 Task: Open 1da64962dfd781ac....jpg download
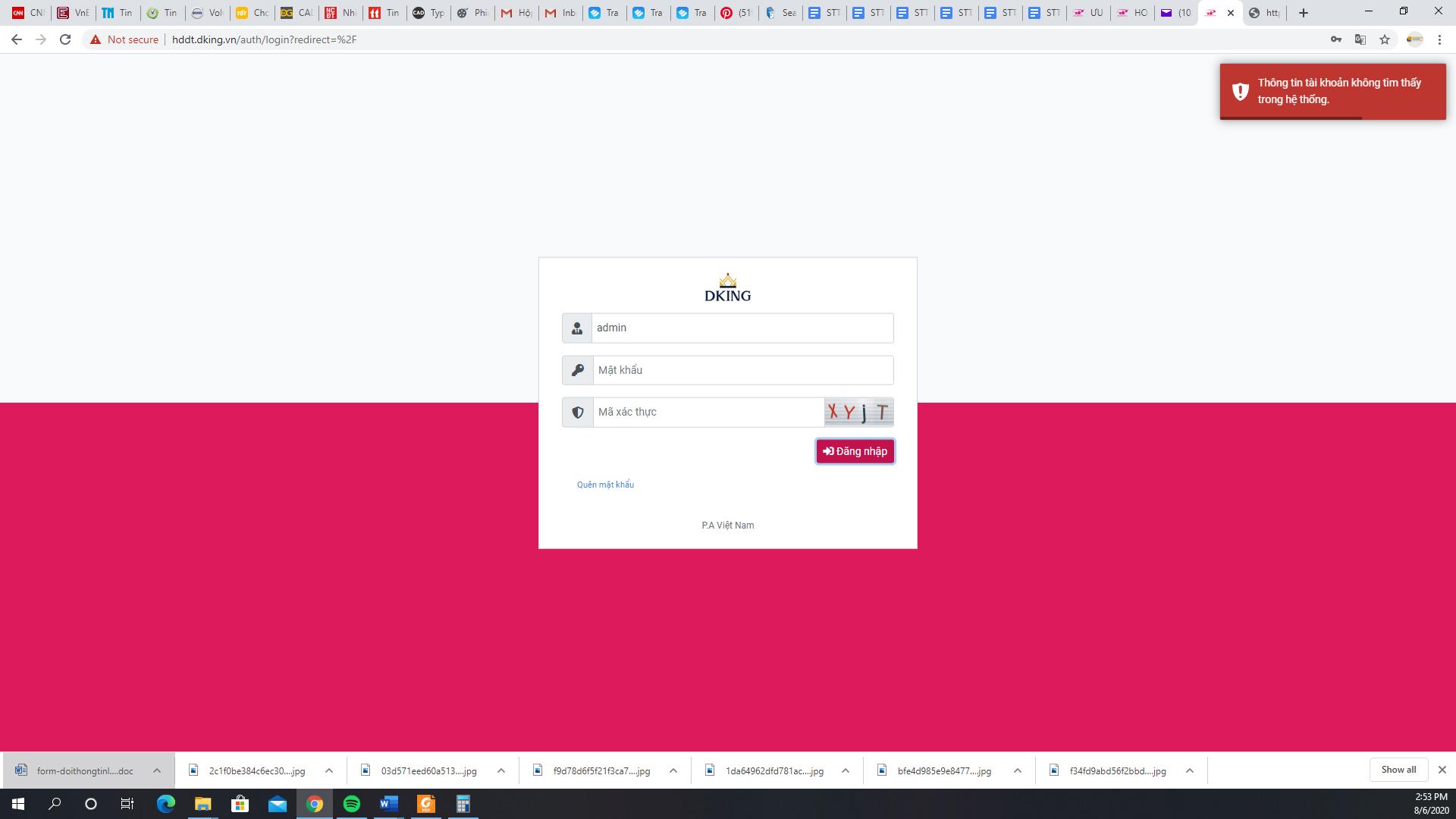coord(764,770)
